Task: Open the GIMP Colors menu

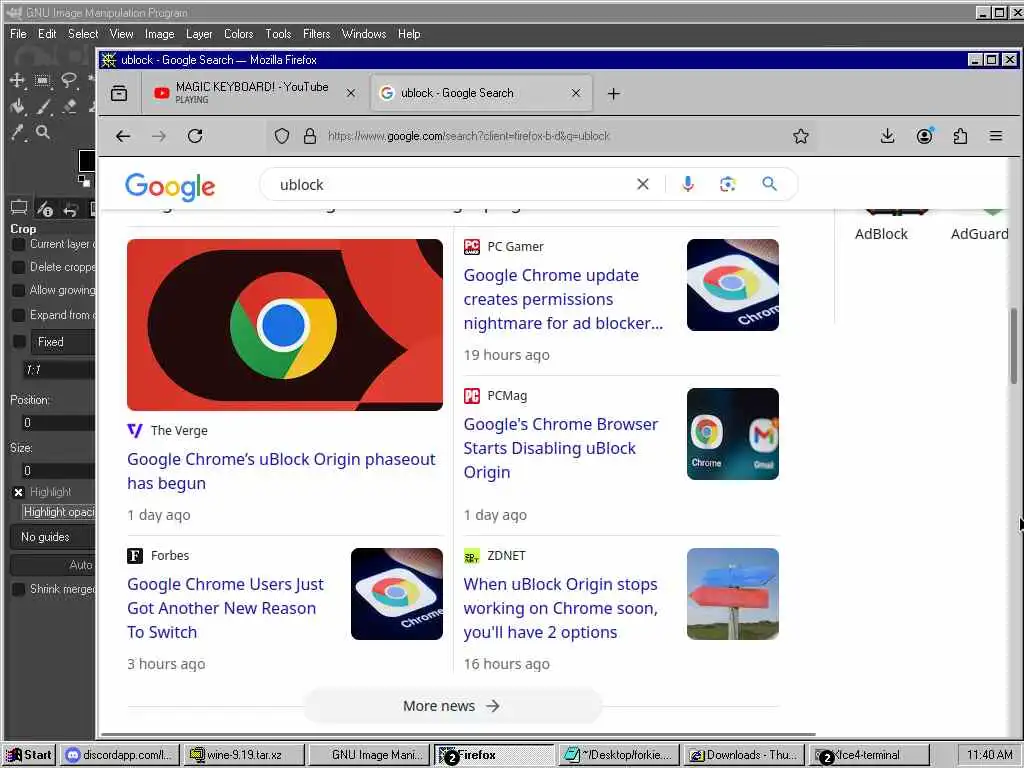Action: point(238,34)
